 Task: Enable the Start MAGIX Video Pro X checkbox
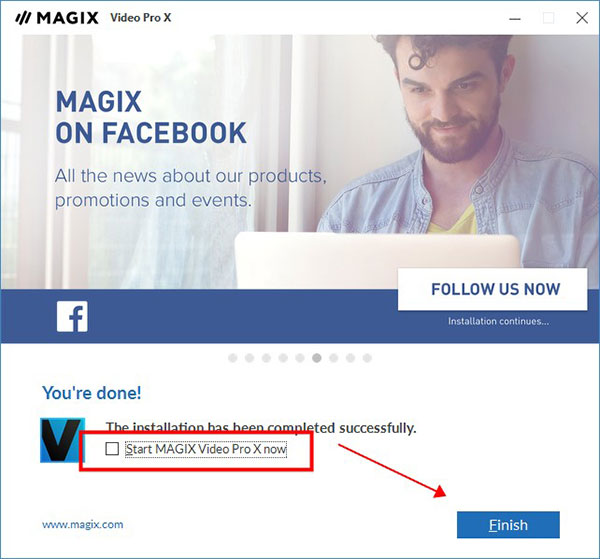coord(112,448)
